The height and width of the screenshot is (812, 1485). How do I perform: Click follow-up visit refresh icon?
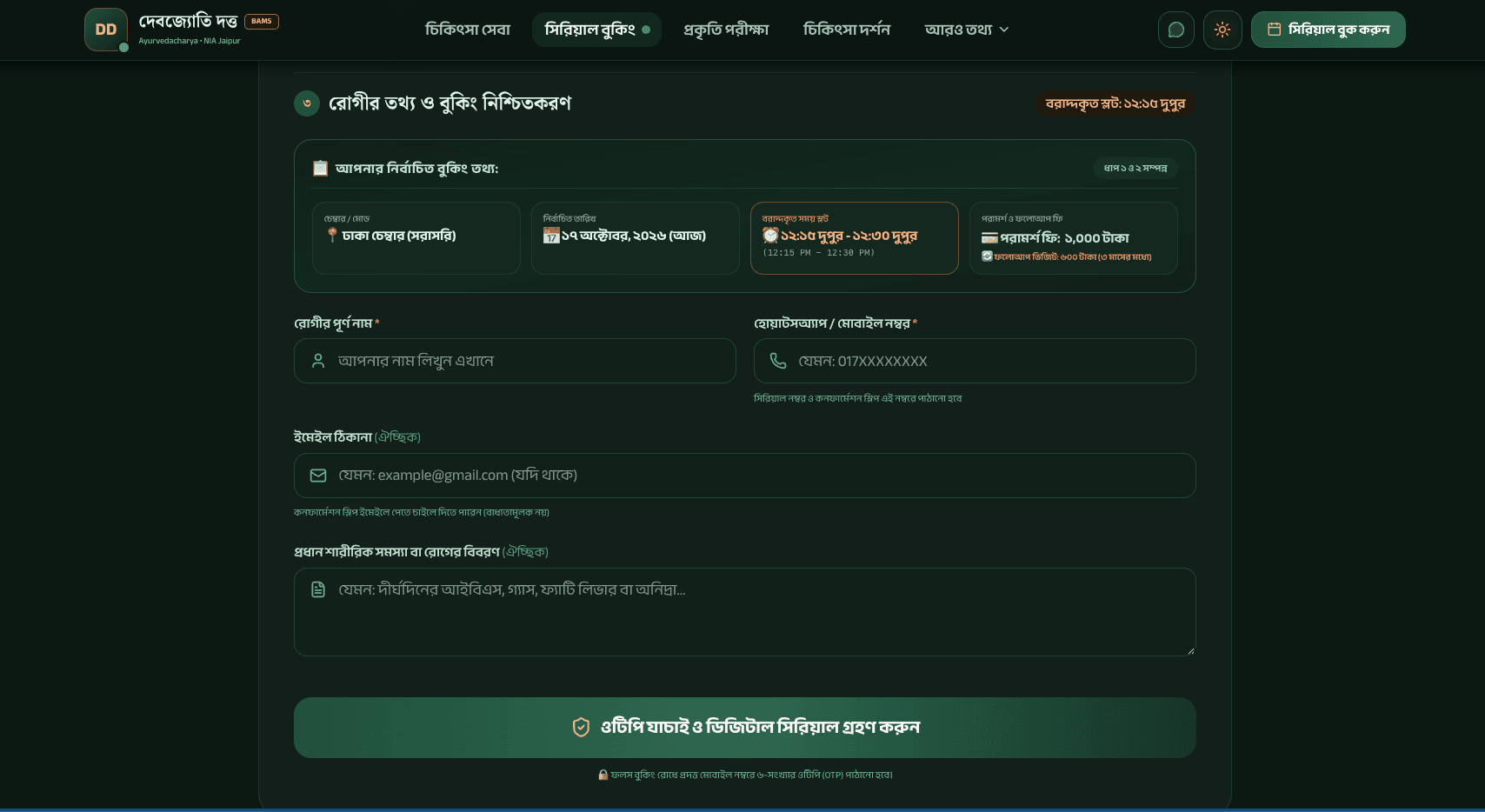coord(987,256)
